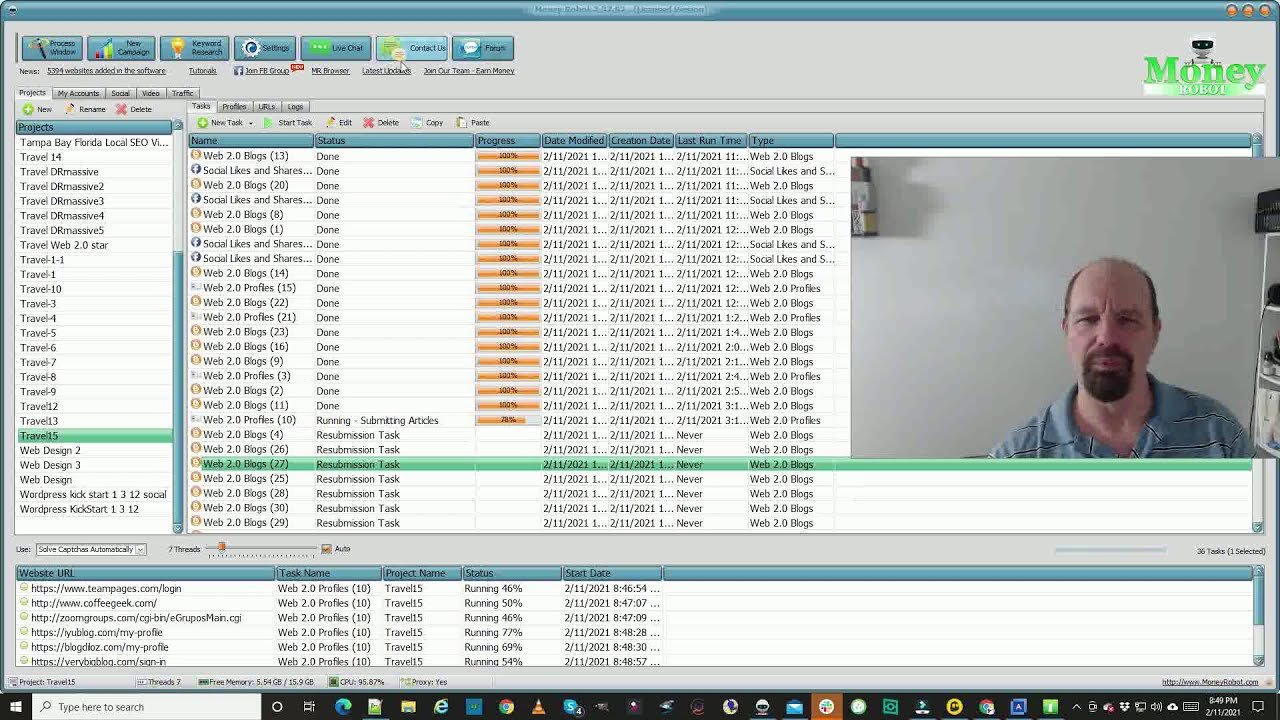Open the Forum toolbar button
Viewport: 1280px width, 720px height.
coord(483,48)
